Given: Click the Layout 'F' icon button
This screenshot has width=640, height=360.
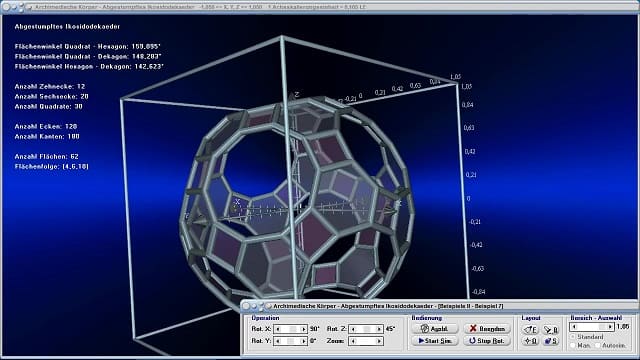Looking at the screenshot, I should (x=530, y=329).
